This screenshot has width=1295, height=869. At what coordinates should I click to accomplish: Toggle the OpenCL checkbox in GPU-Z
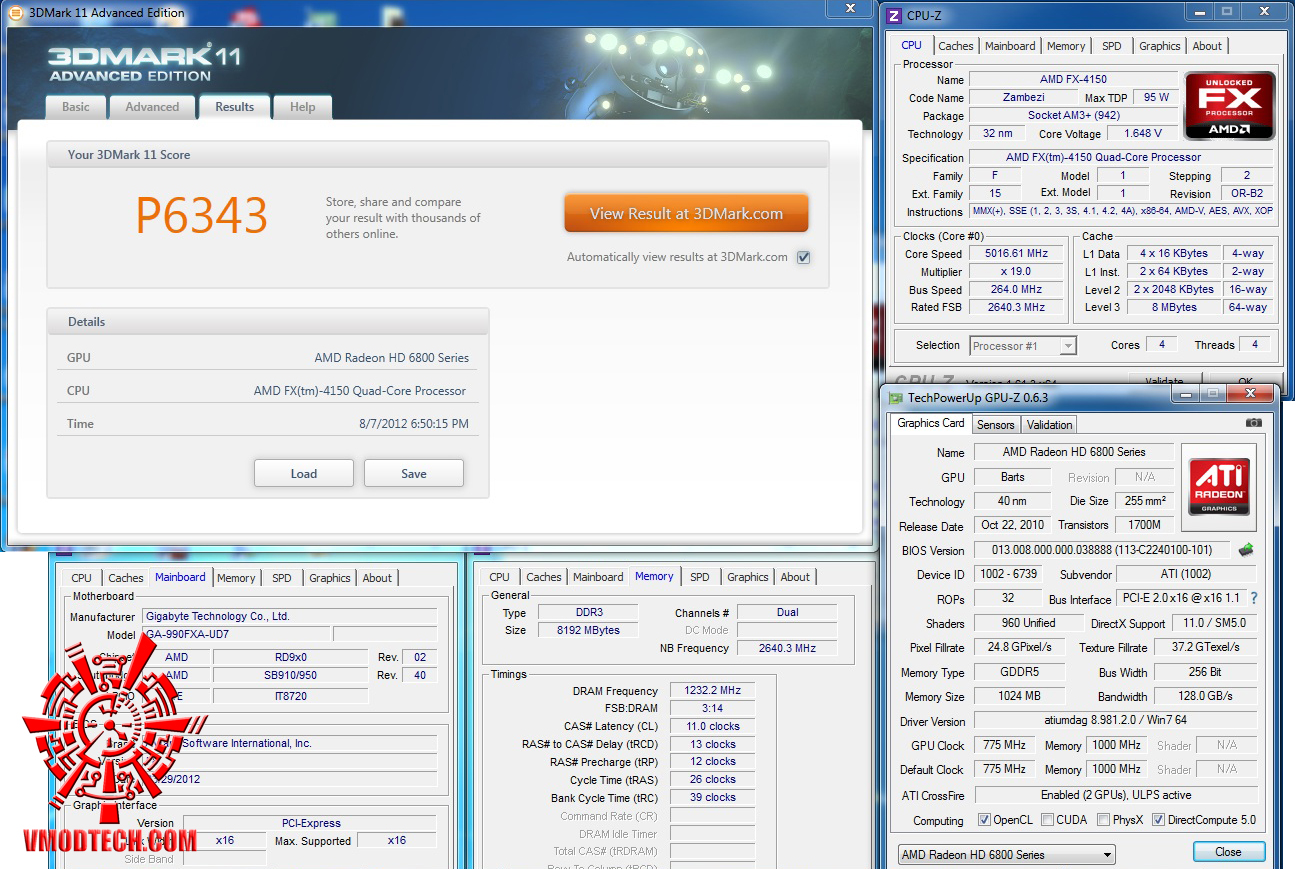click(984, 820)
